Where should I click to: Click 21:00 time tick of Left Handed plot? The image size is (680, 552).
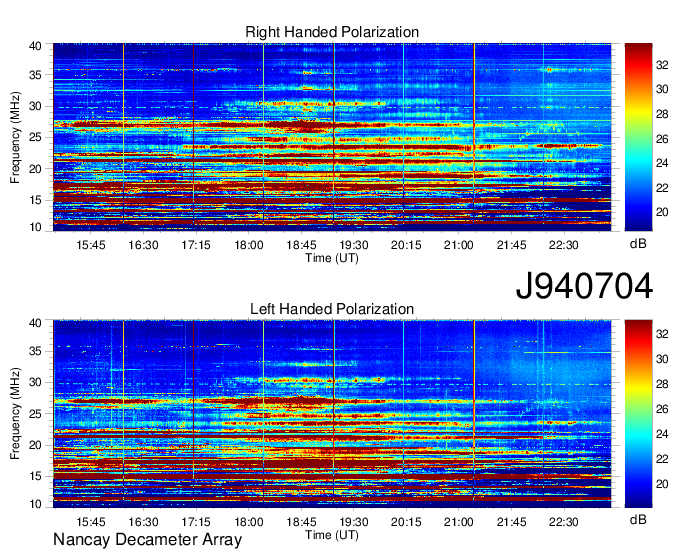[459, 522]
